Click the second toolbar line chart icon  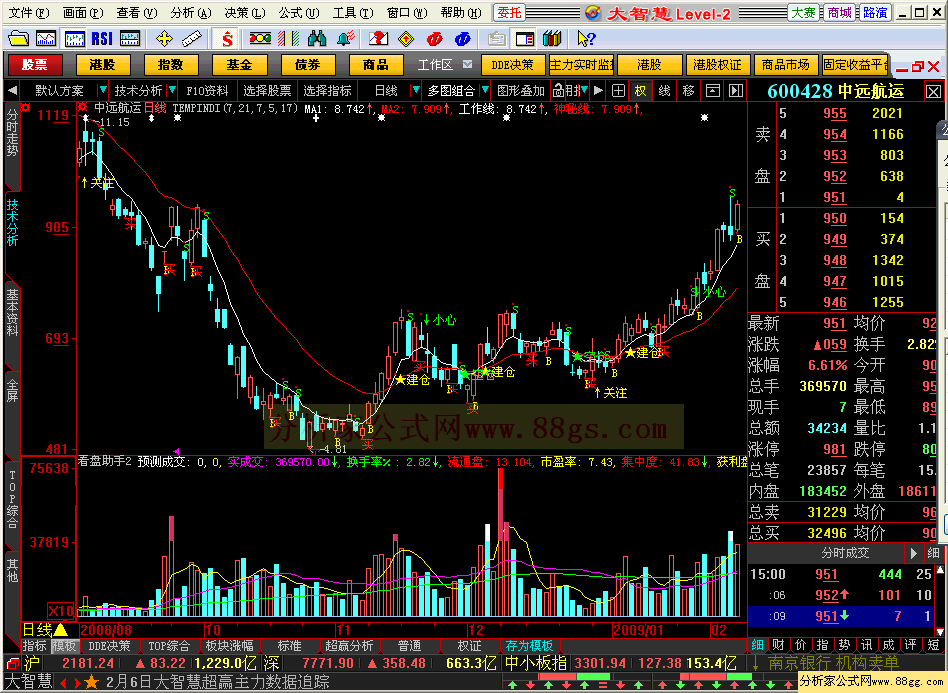tap(46, 39)
